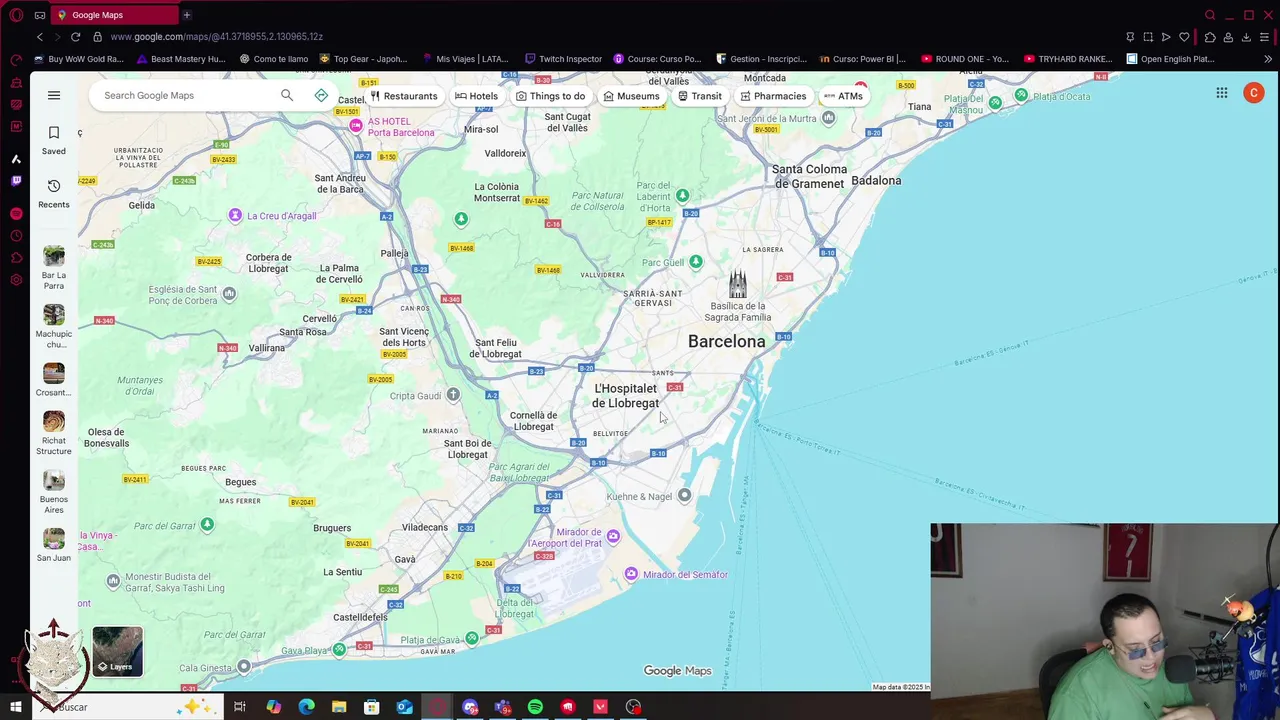Viewport: 1280px width, 720px height.
Task: Open Microsoft Store from the taskbar
Action: coord(371,707)
